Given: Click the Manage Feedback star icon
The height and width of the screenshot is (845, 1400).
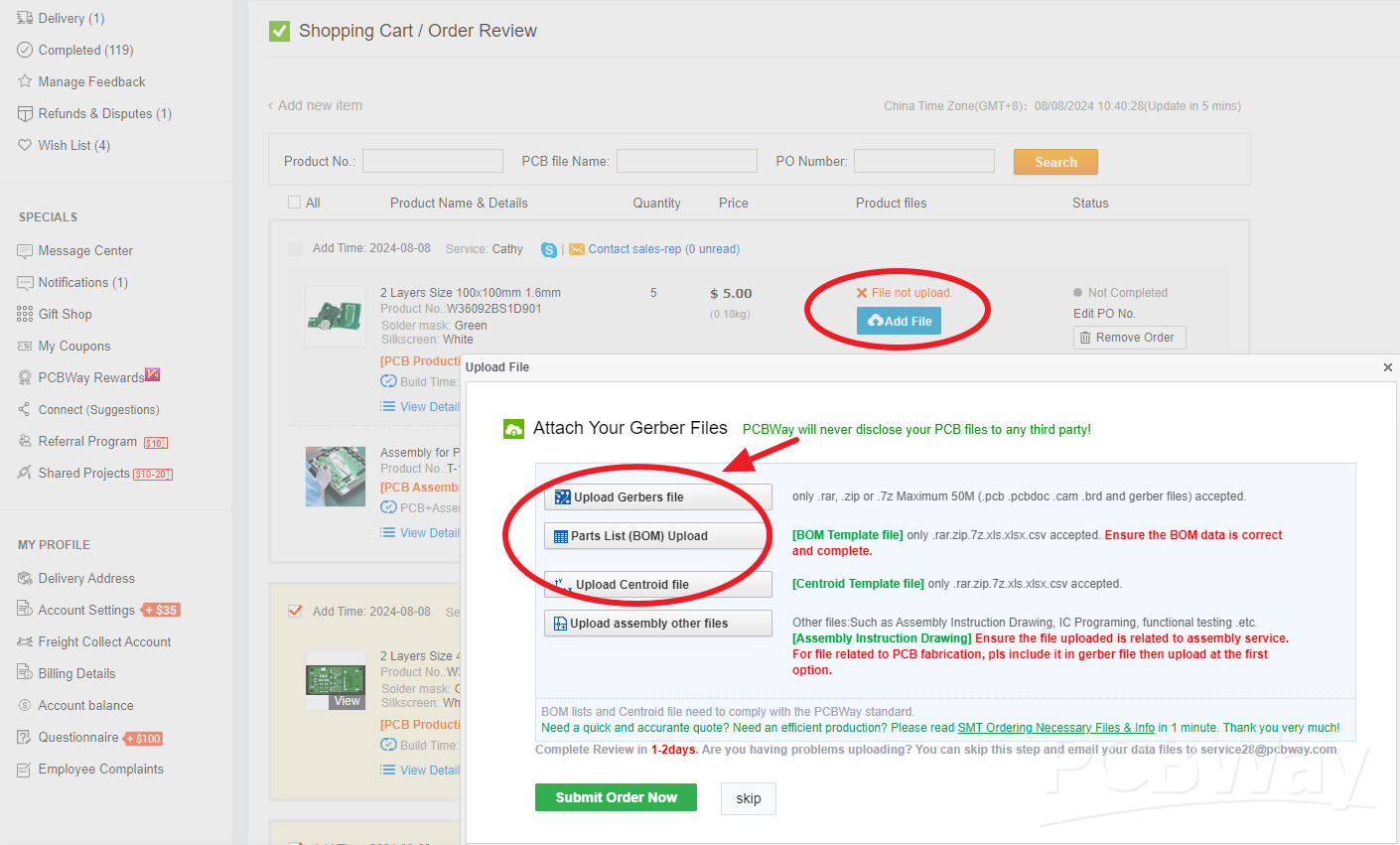Looking at the screenshot, I should (x=25, y=81).
